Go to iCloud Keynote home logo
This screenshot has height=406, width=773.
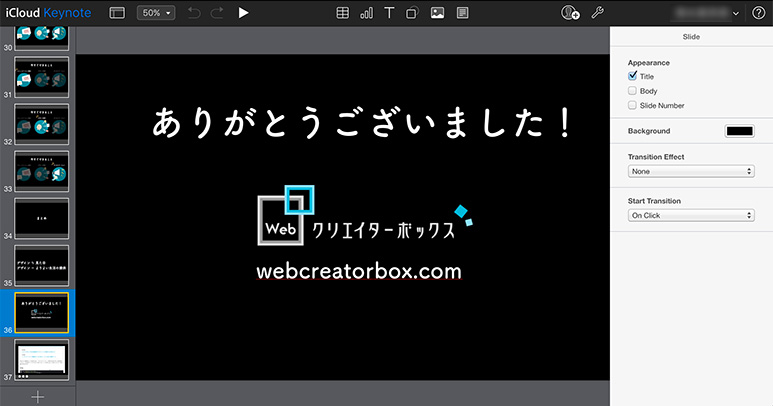click(48, 13)
